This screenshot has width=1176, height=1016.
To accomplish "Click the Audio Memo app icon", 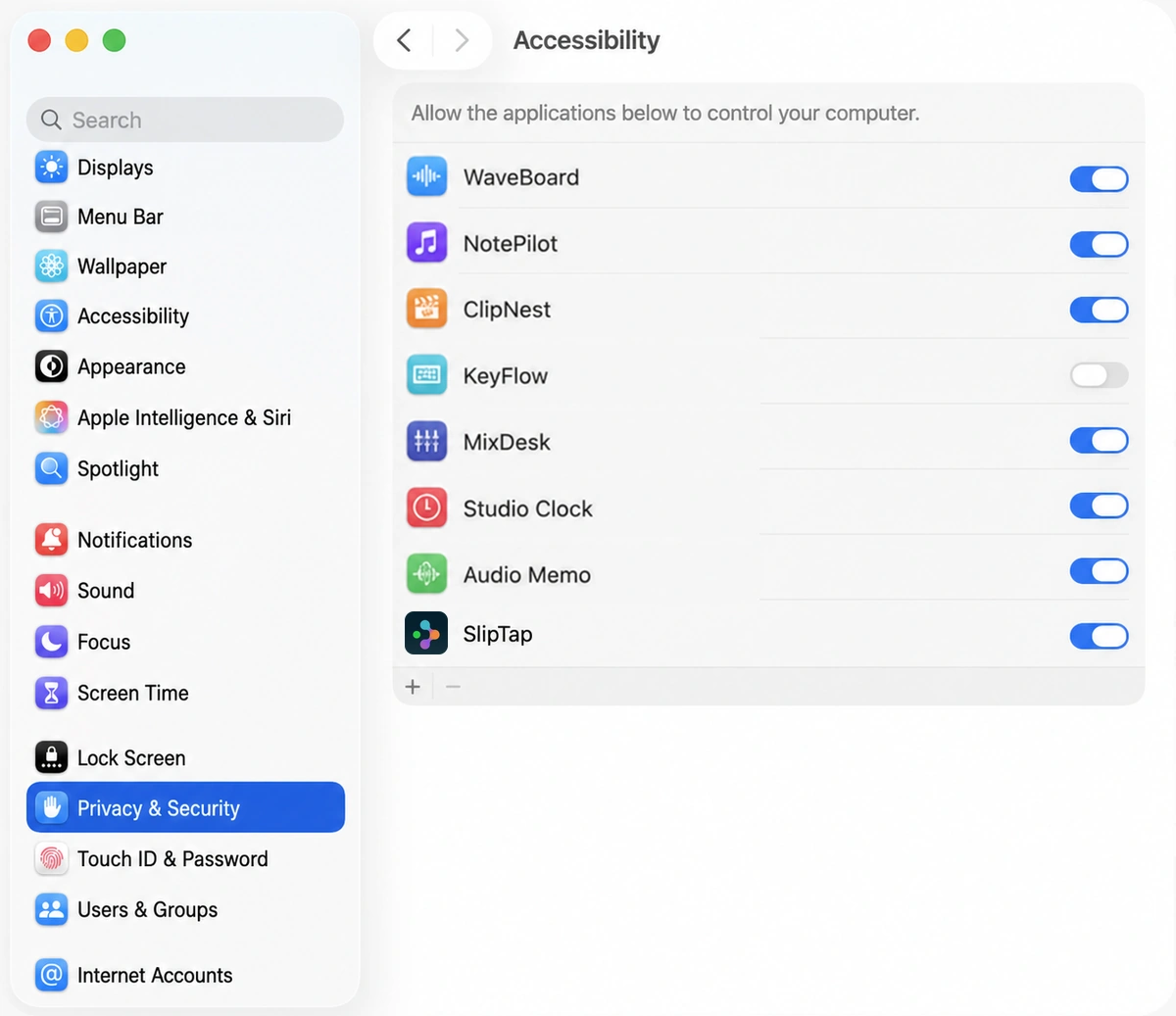I will 426,574.
